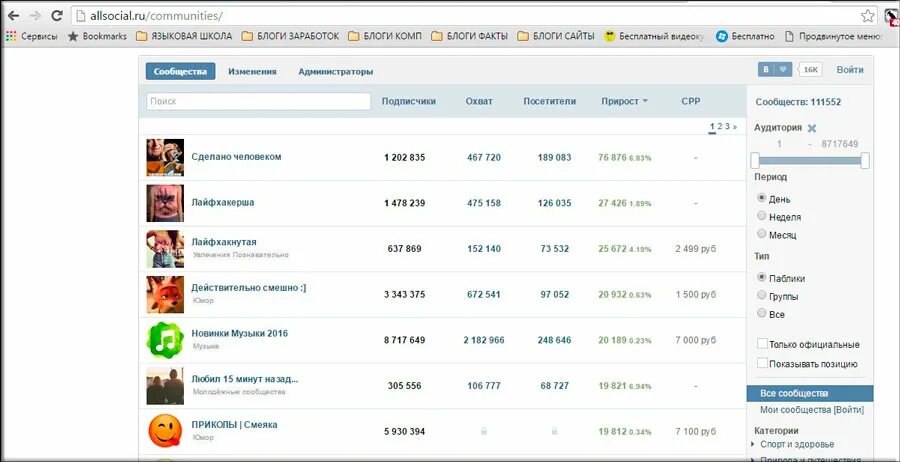The height and width of the screenshot is (462, 900).
Task: Click lock icon in Смеяка Посетители column
Action: click(554, 430)
